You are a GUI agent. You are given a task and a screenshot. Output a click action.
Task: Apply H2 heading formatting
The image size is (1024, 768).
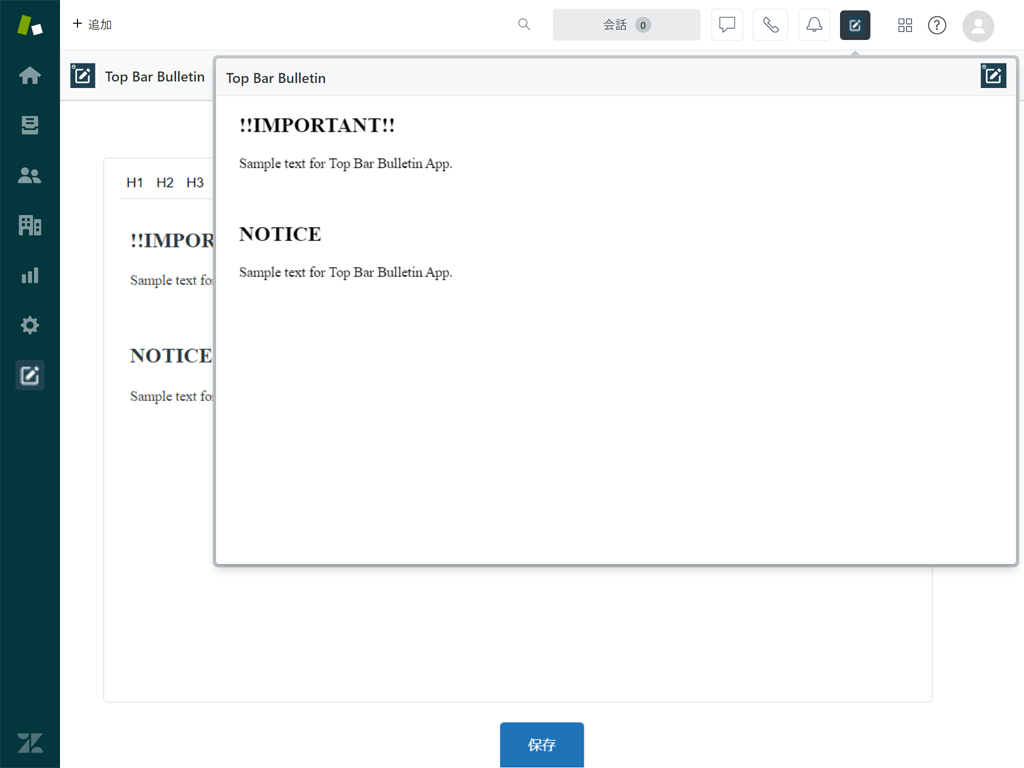164,182
